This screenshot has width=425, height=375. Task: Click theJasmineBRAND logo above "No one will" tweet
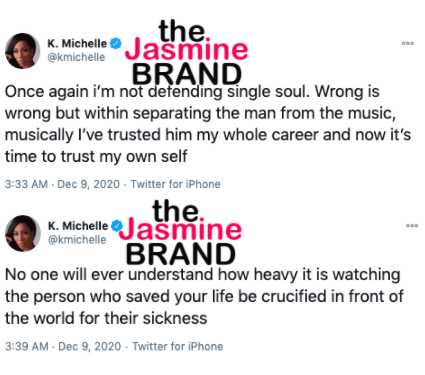[x=180, y=232]
